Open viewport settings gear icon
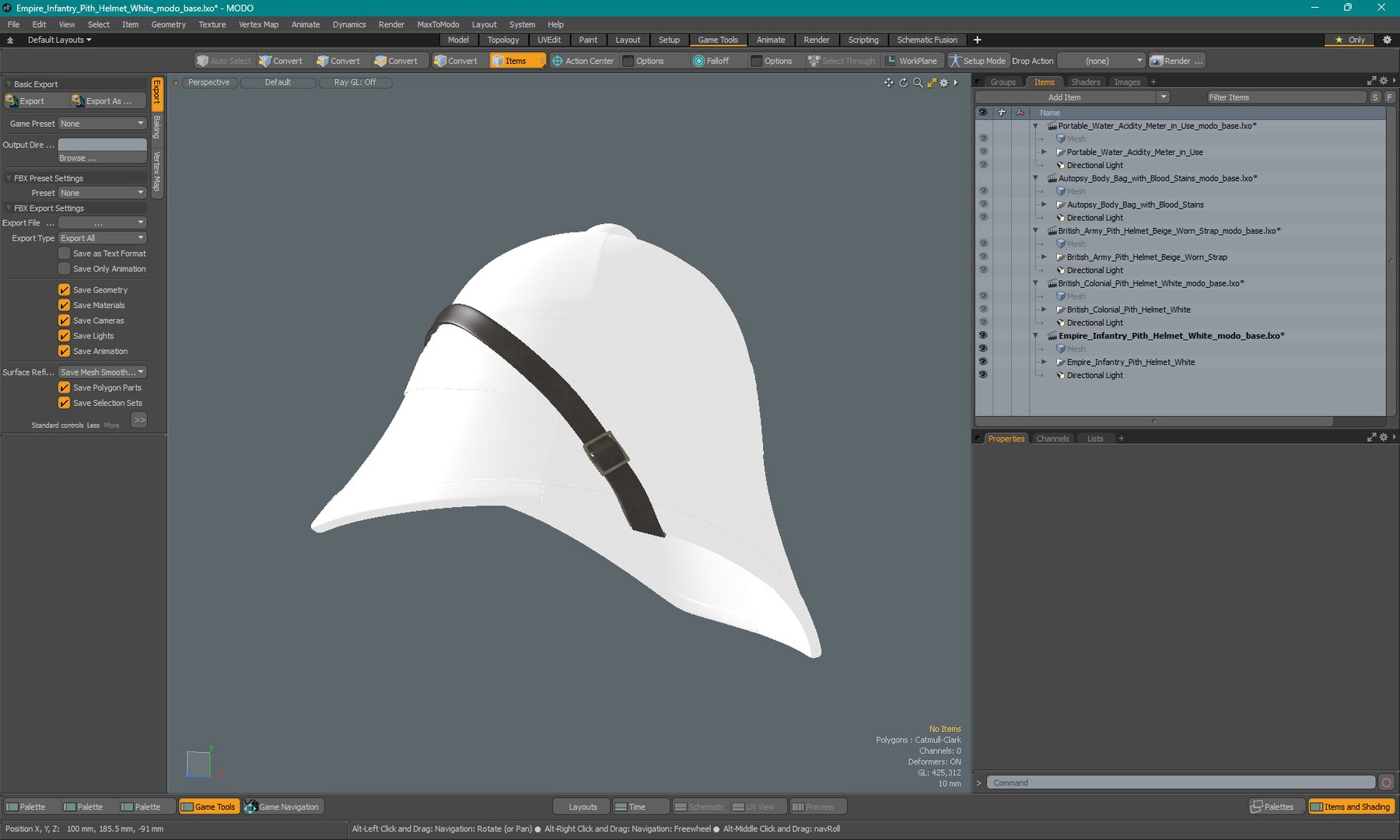This screenshot has width=1400, height=840. click(944, 82)
